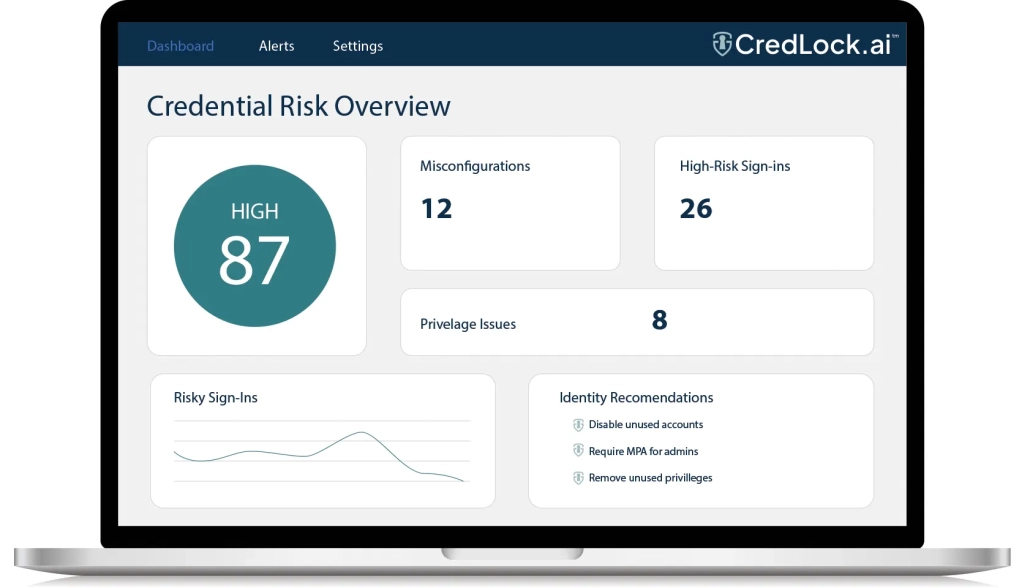
Task: Go to the Settings tab
Action: (358, 46)
